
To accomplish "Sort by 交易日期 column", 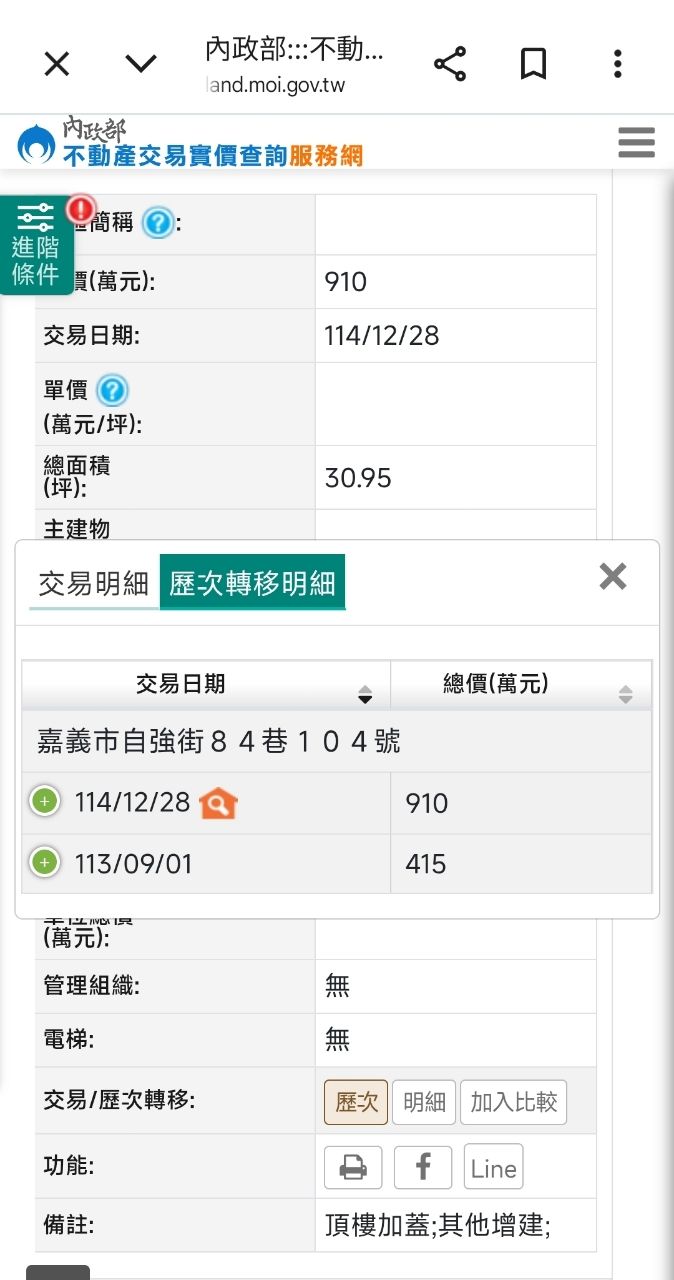I will click(x=206, y=685).
